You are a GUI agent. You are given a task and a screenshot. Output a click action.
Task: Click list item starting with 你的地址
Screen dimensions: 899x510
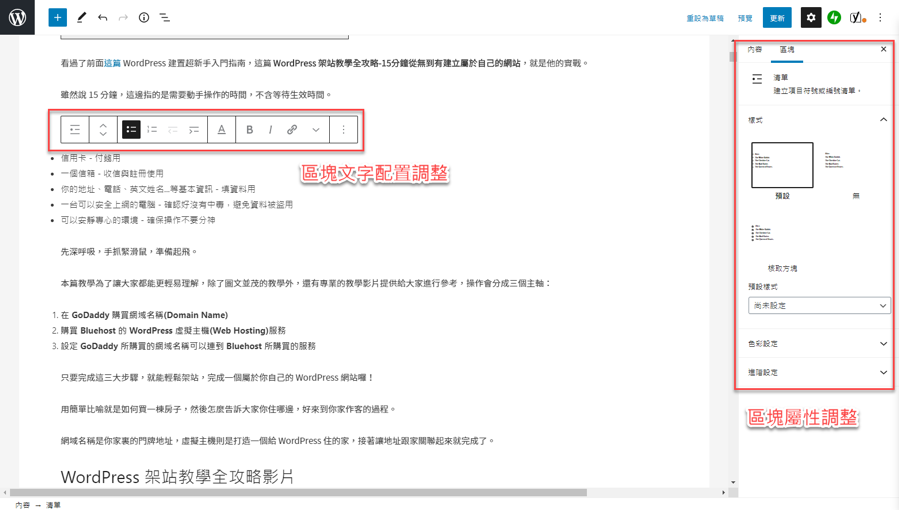[158, 189]
